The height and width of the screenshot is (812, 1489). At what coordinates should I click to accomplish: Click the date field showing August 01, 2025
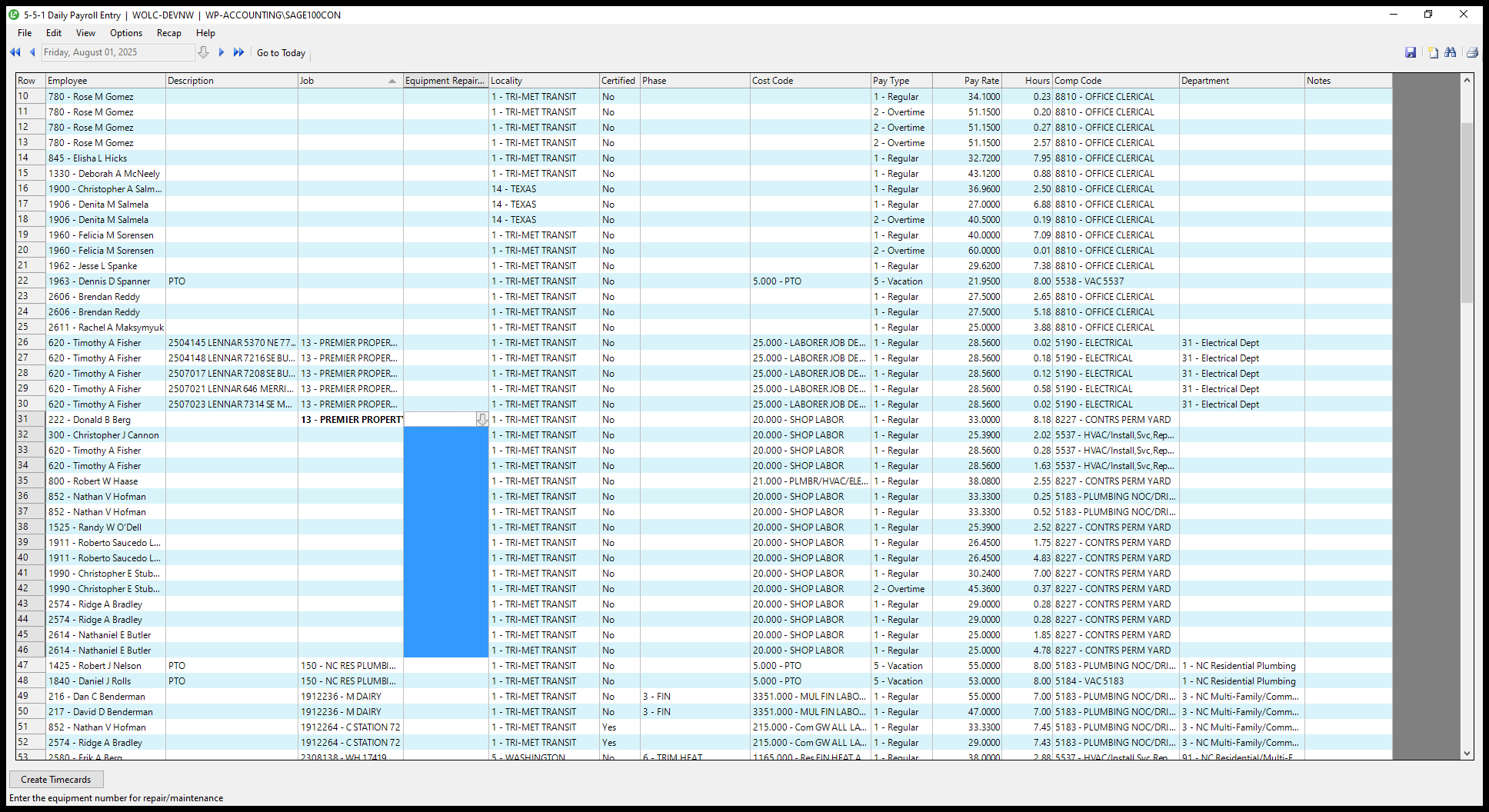coord(117,52)
